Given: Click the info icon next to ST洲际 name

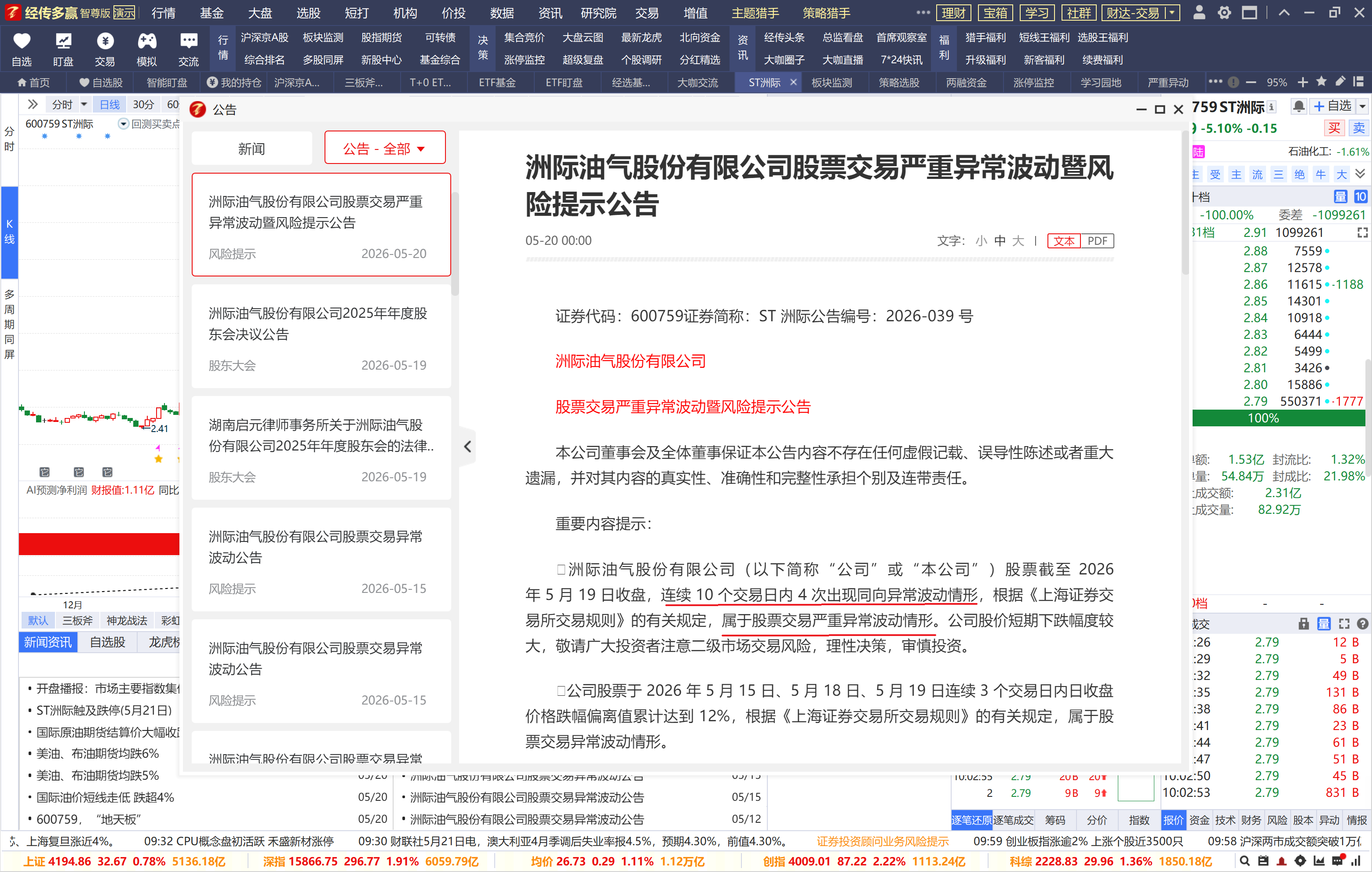Looking at the screenshot, I should click(x=1272, y=107).
